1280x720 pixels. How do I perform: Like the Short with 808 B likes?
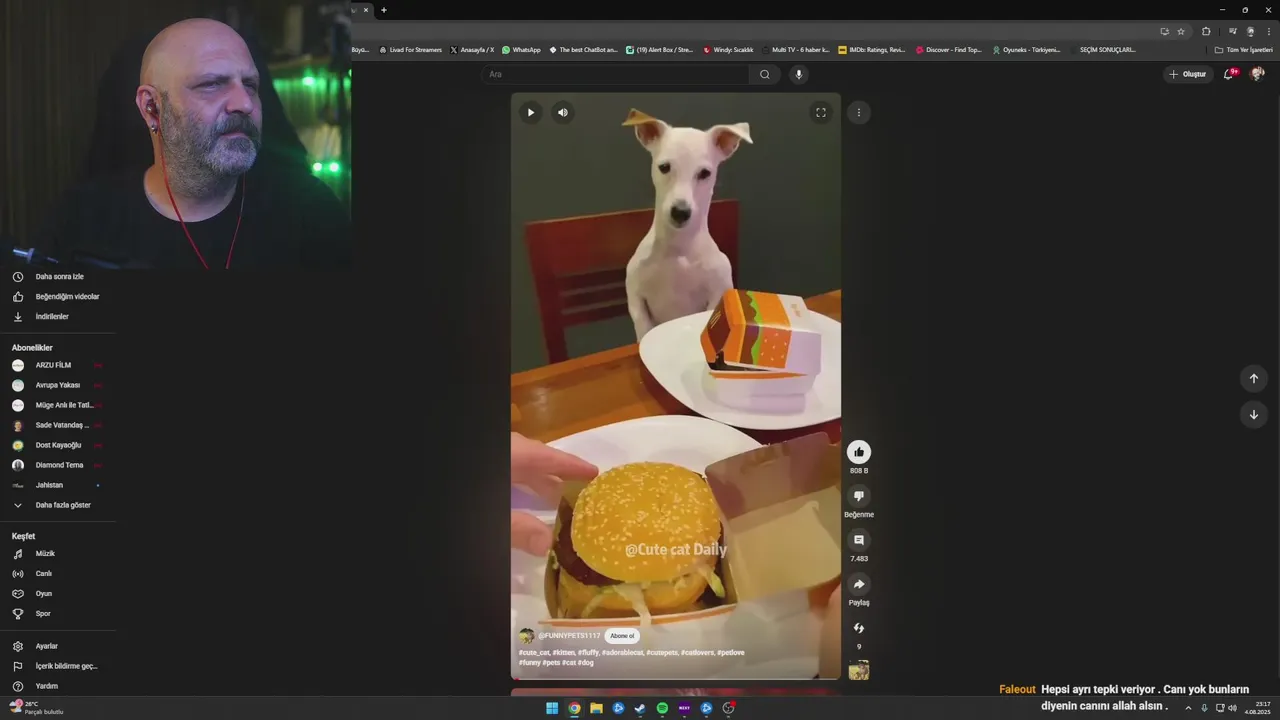pos(859,452)
